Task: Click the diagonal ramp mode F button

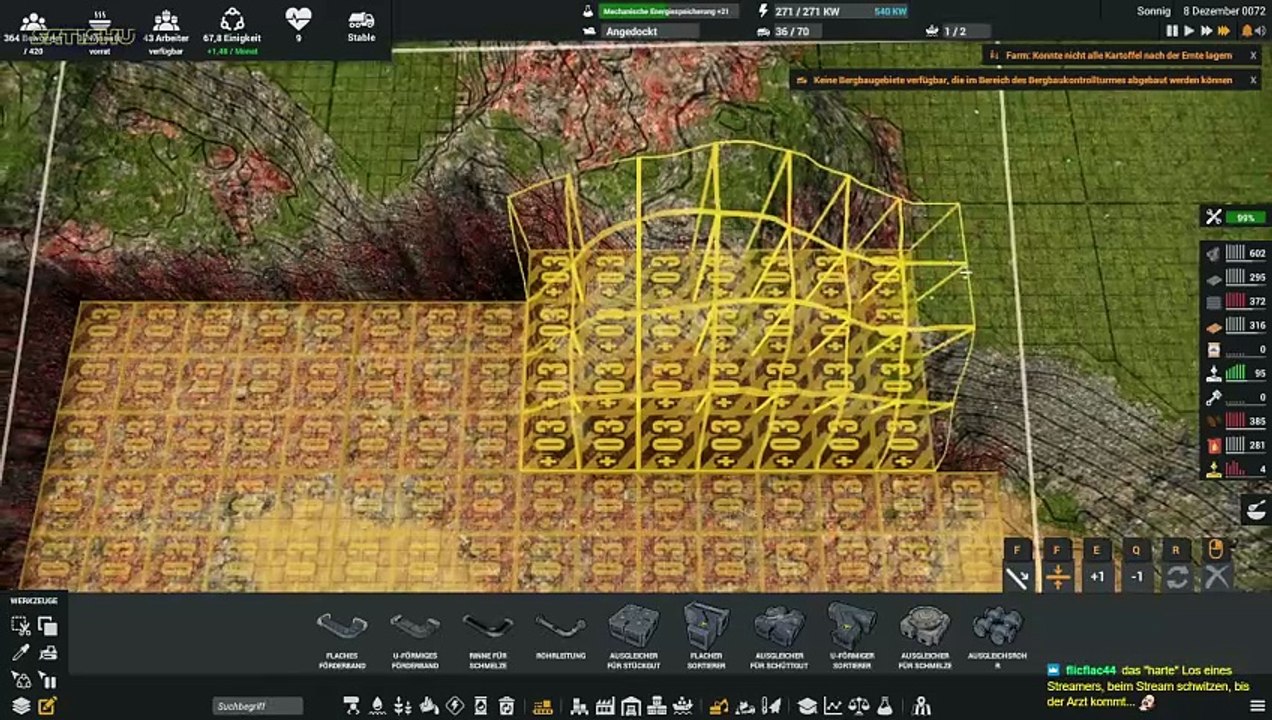Action: click(x=1017, y=577)
